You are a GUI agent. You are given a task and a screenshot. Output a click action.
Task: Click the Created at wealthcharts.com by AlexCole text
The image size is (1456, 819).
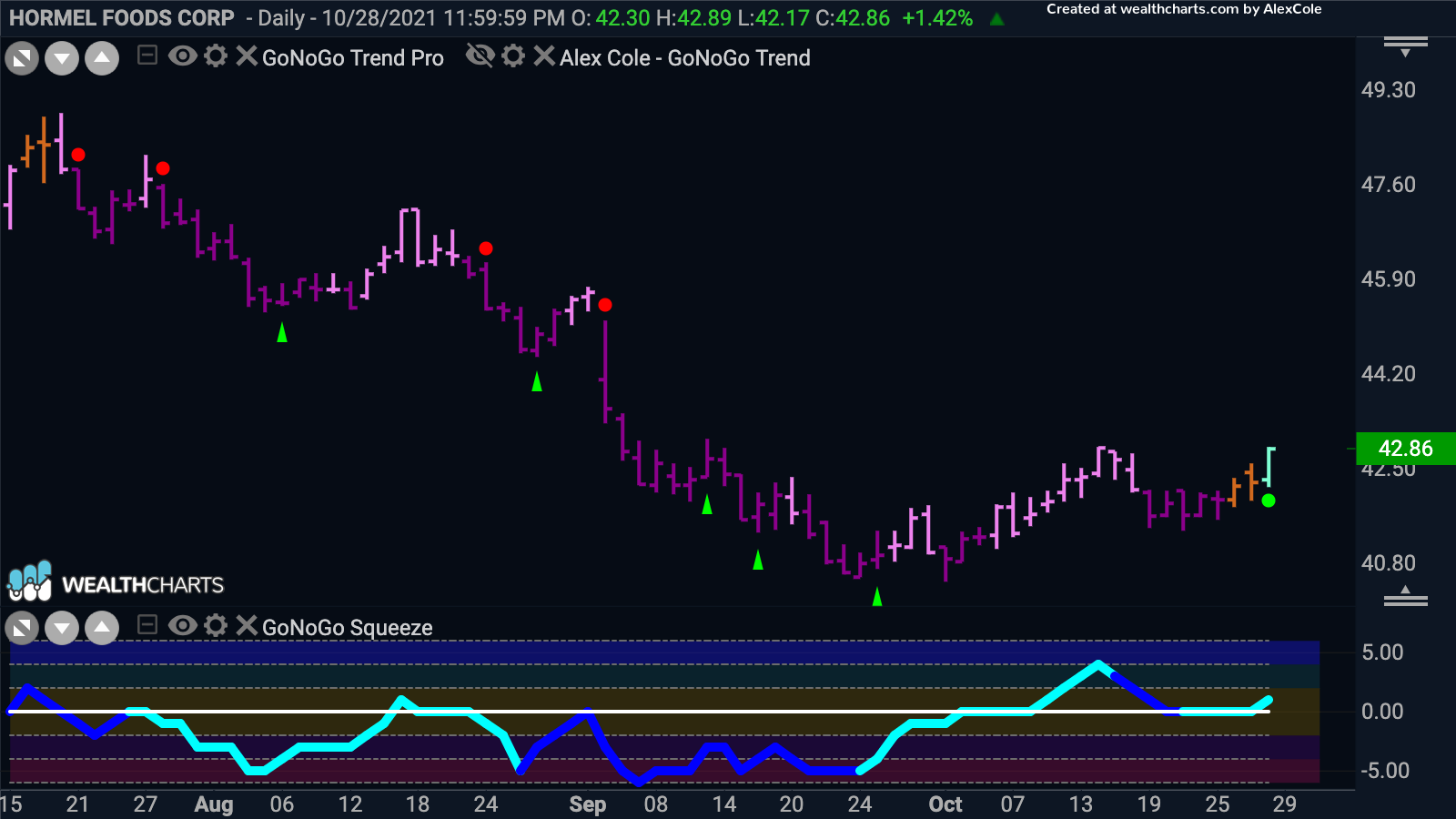pyautogui.click(x=1184, y=9)
